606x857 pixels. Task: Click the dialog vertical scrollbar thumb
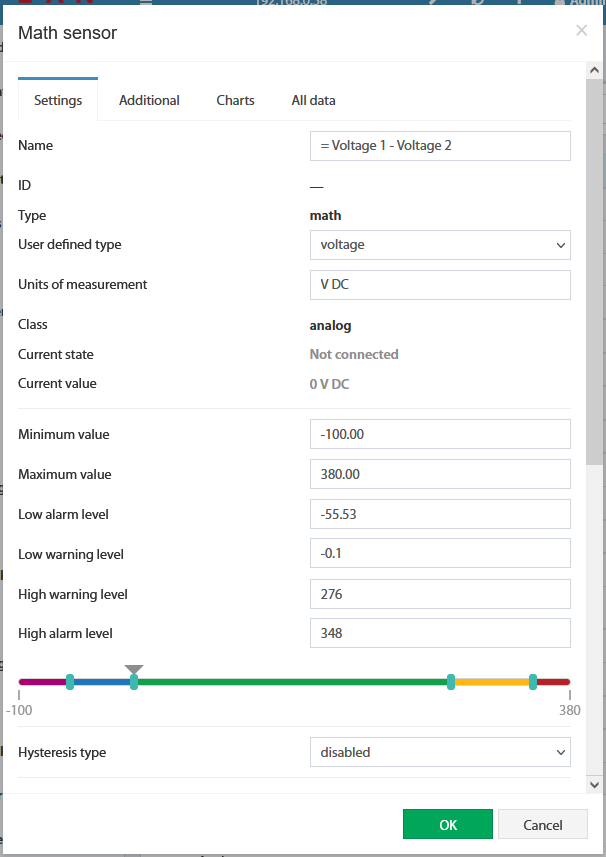pos(594,272)
